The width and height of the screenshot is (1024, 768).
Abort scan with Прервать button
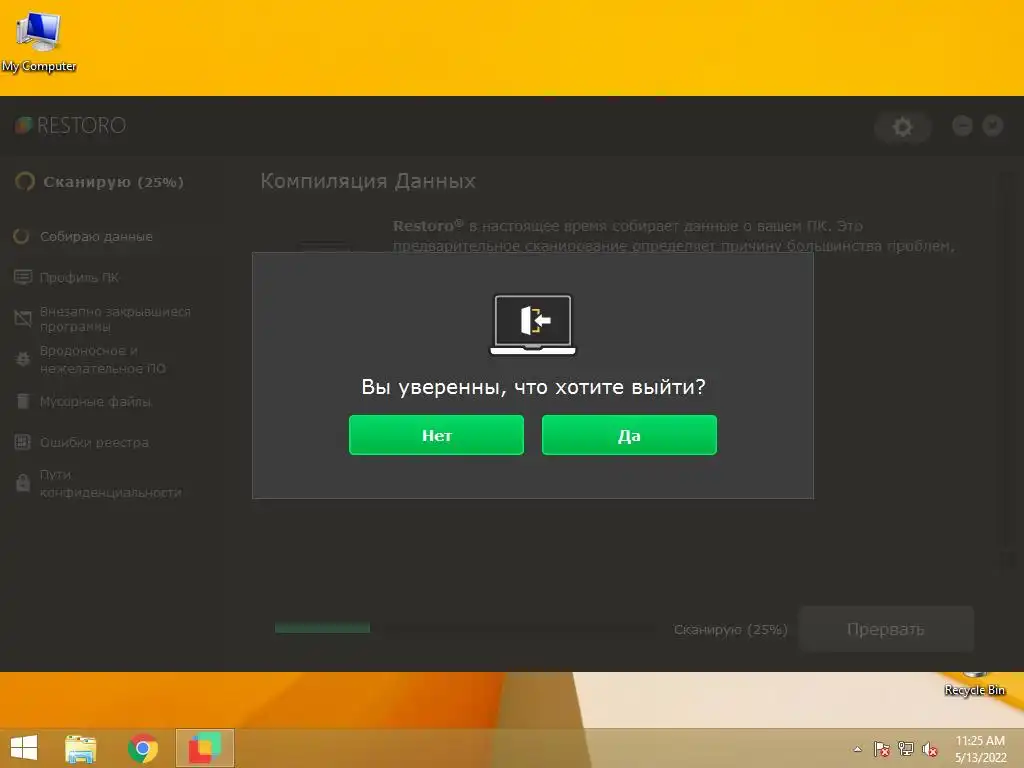point(886,629)
